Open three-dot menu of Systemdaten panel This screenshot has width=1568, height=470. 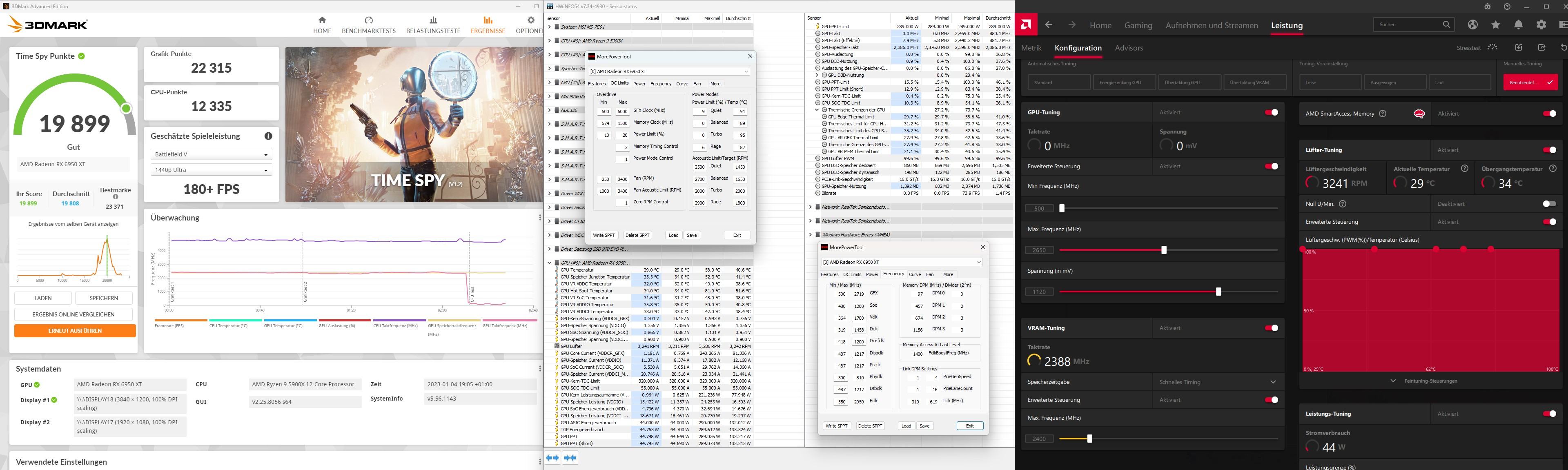(x=539, y=368)
